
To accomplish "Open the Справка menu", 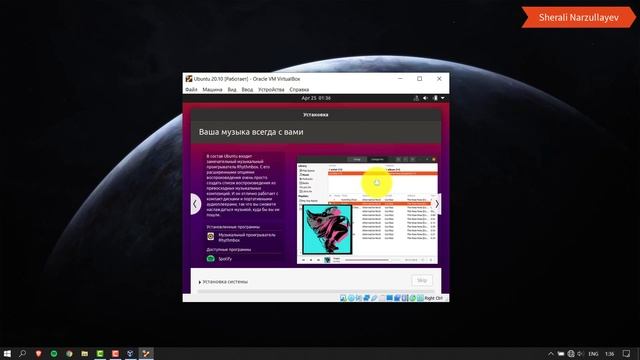I will point(299,89).
